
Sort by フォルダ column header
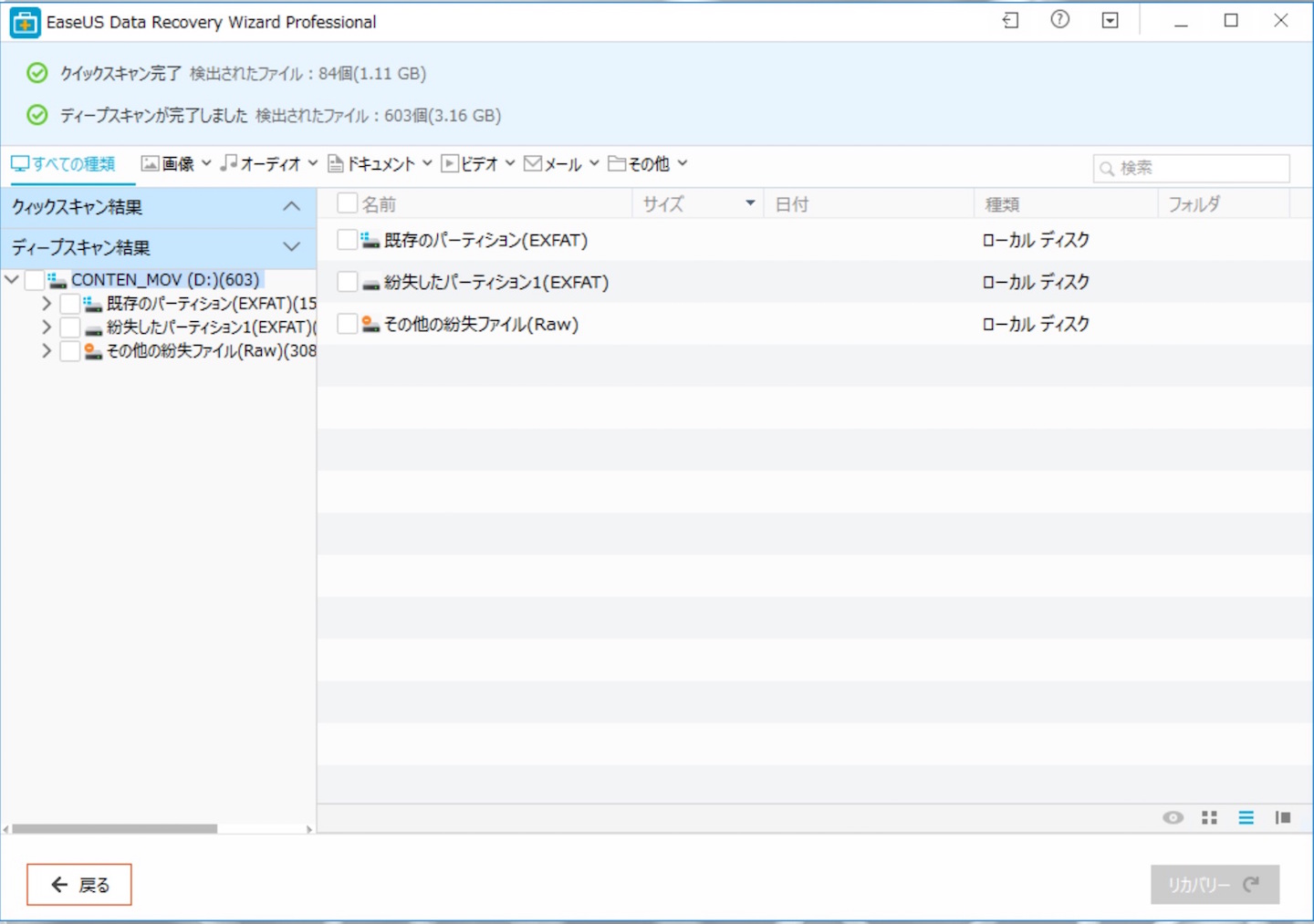tap(1194, 204)
